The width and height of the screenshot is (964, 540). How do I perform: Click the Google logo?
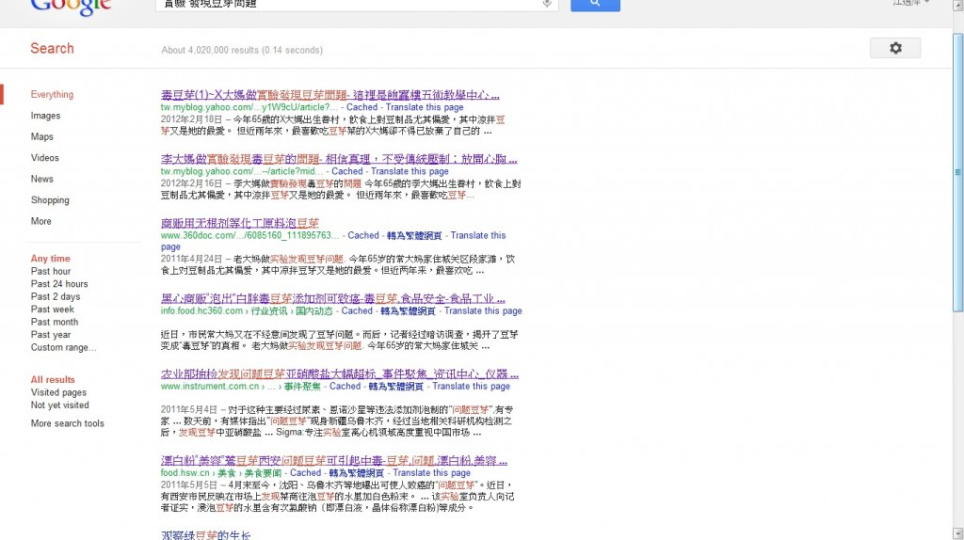click(x=70, y=6)
